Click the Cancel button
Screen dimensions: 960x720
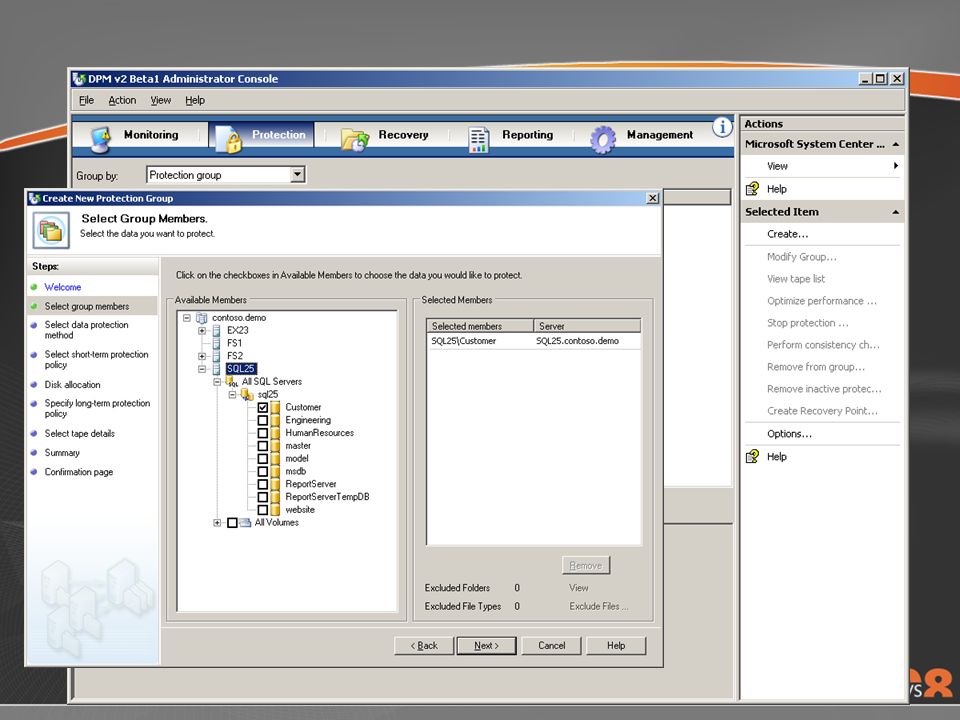(552, 645)
